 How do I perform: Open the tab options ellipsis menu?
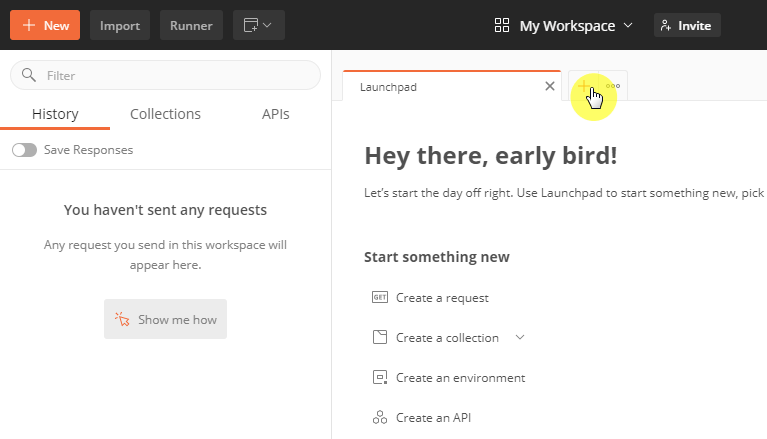click(x=613, y=86)
